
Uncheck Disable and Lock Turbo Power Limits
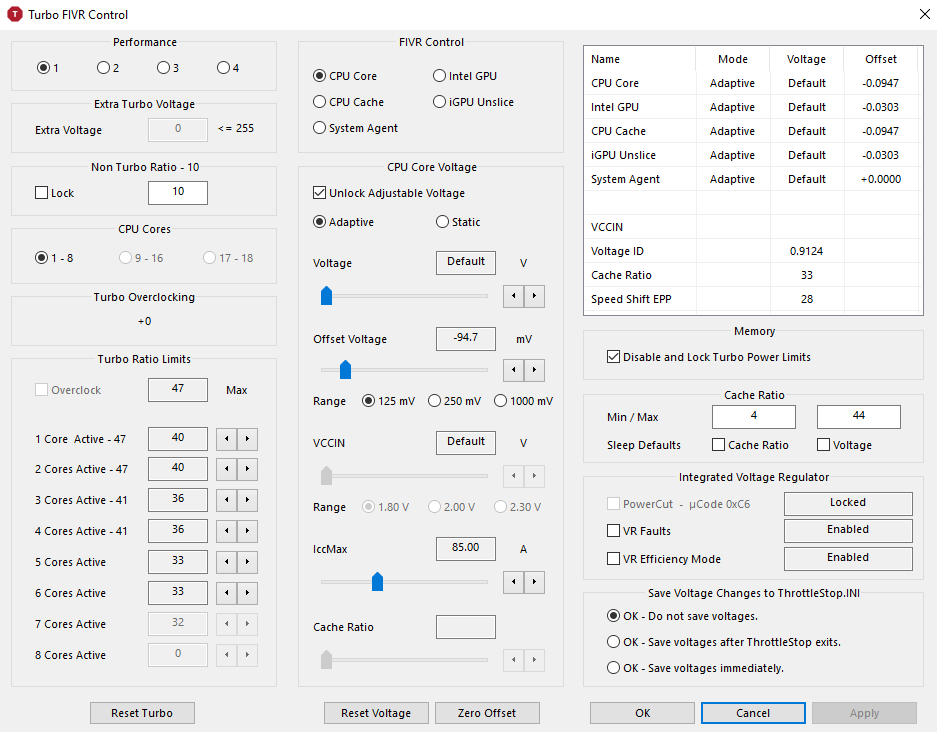[x=613, y=357]
